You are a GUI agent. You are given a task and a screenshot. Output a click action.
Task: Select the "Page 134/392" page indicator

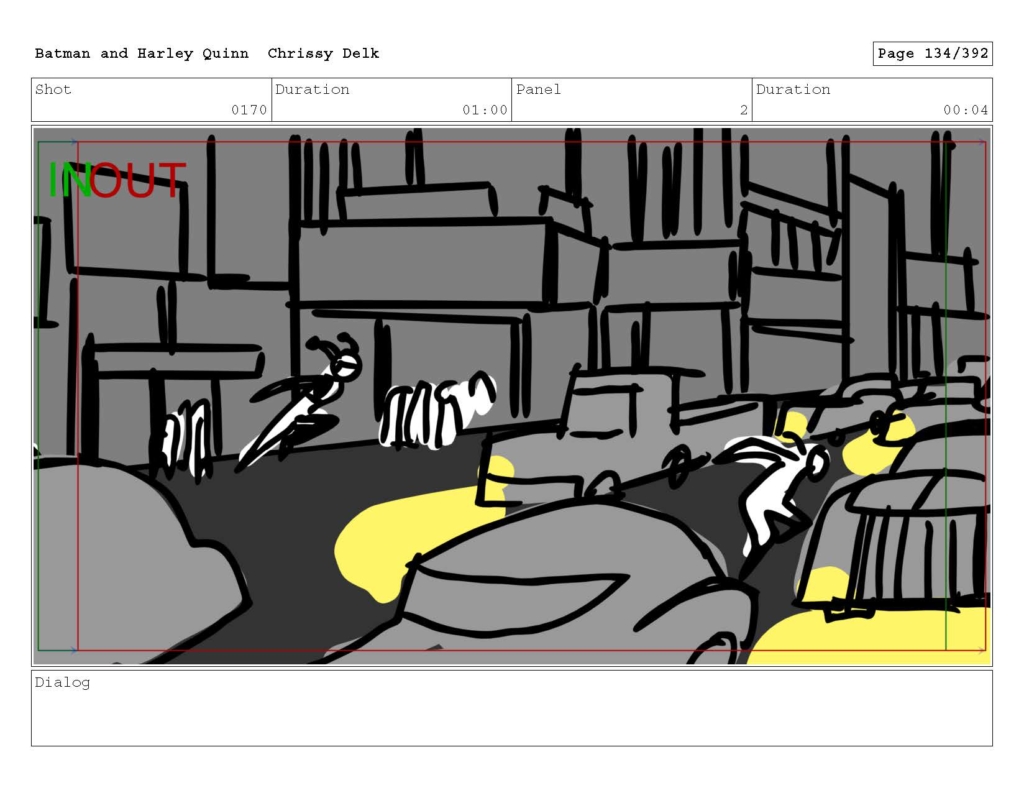(933, 54)
